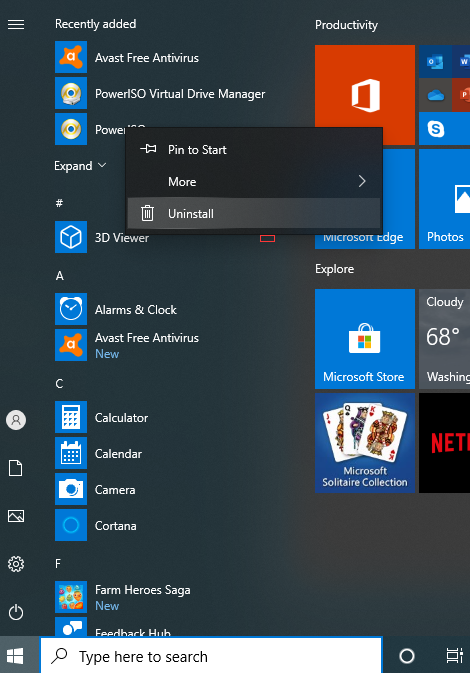Expand the Recently added list
Viewport: 470px width, 673px height.
(x=80, y=166)
